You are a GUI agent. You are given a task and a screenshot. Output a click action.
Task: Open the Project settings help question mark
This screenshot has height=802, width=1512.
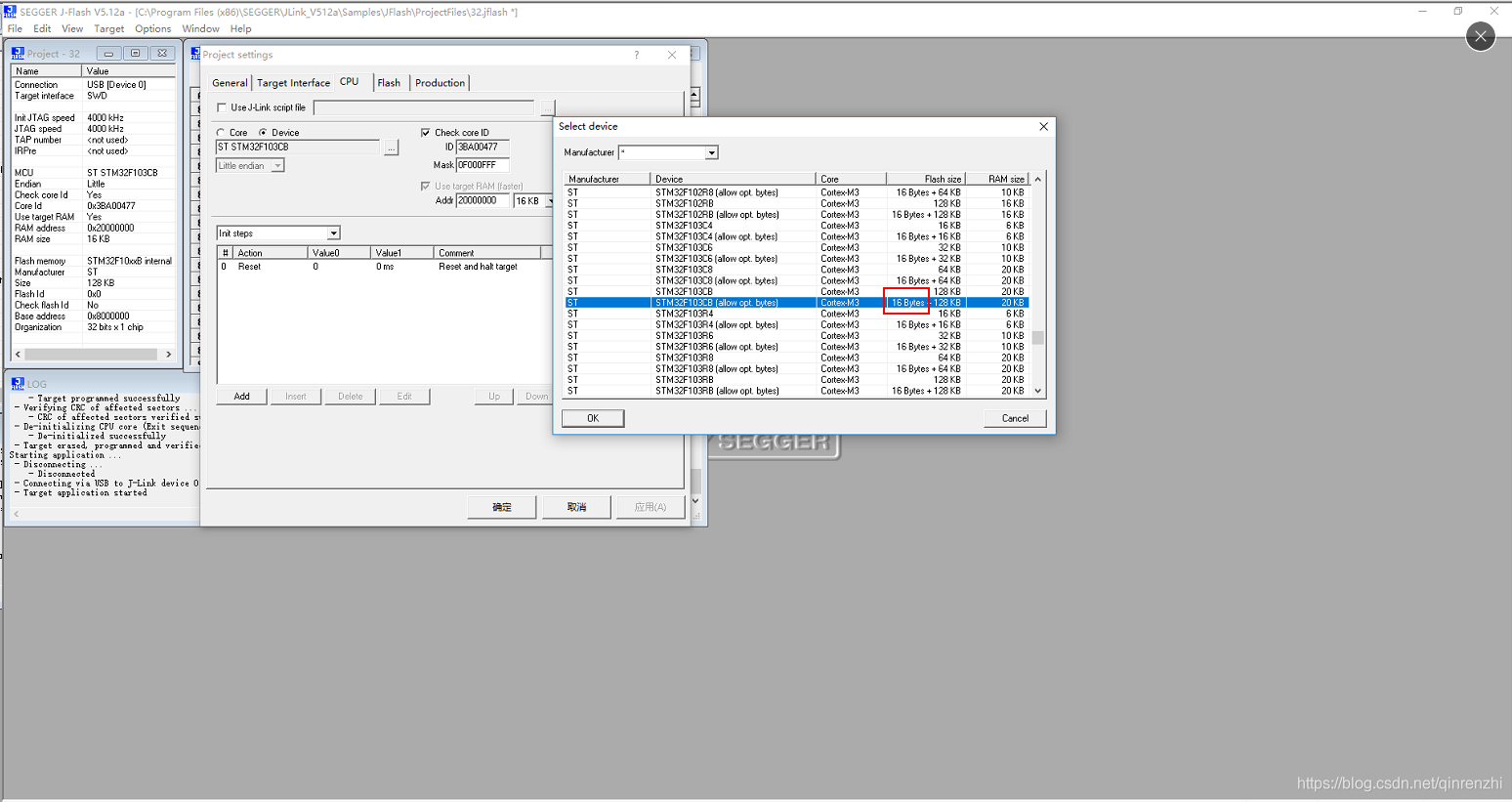(x=637, y=55)
